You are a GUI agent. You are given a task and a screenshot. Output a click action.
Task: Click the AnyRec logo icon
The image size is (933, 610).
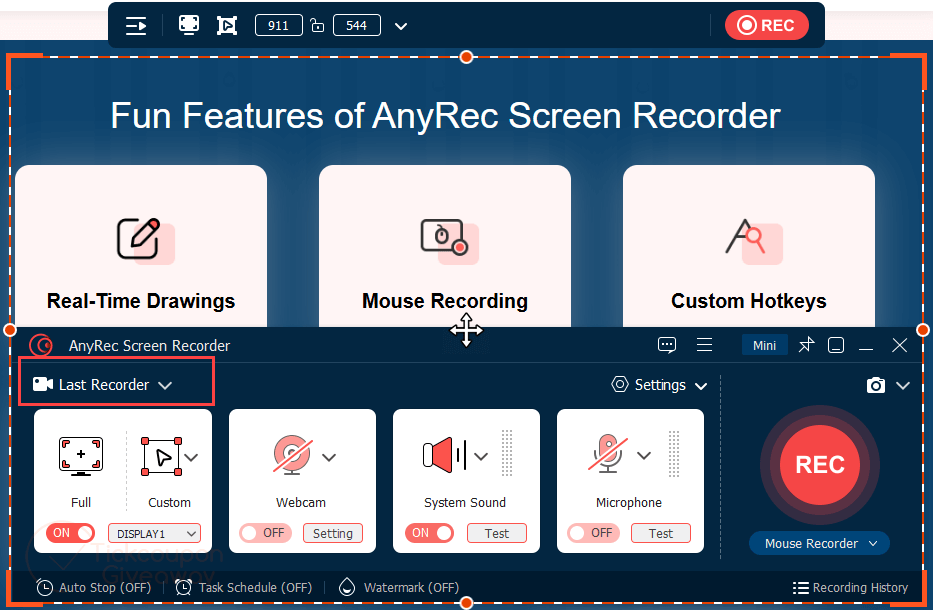coord(42,345)
